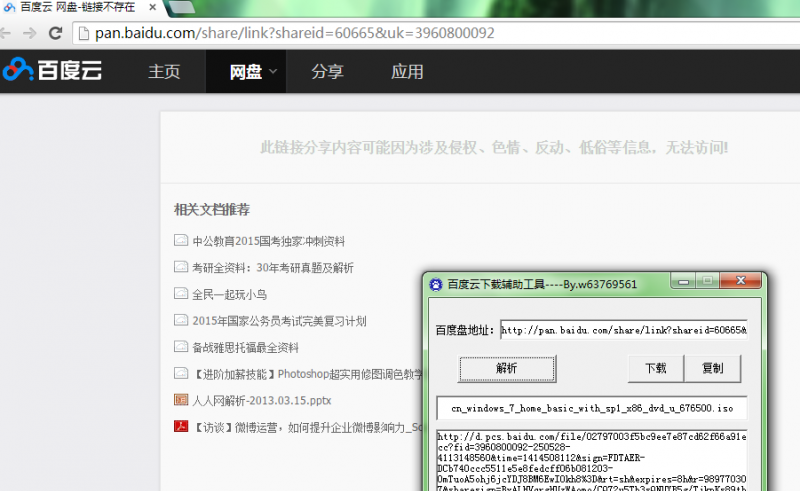This screenshot has height=491, width=800.
Task: Click the parsed download URL text box
Action: click(x=592, y=461)
